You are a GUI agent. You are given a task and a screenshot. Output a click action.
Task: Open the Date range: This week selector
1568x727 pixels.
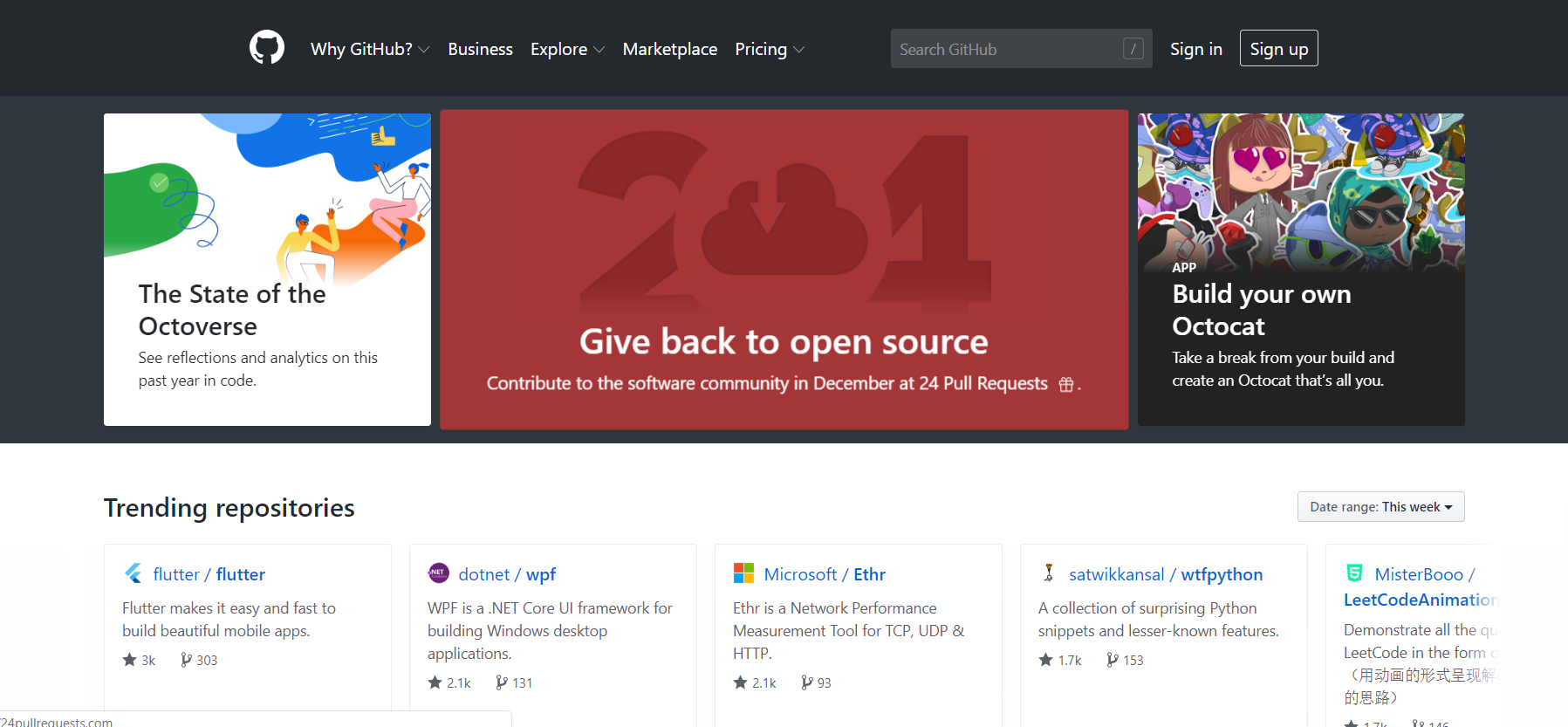[x=1380, y=507]
